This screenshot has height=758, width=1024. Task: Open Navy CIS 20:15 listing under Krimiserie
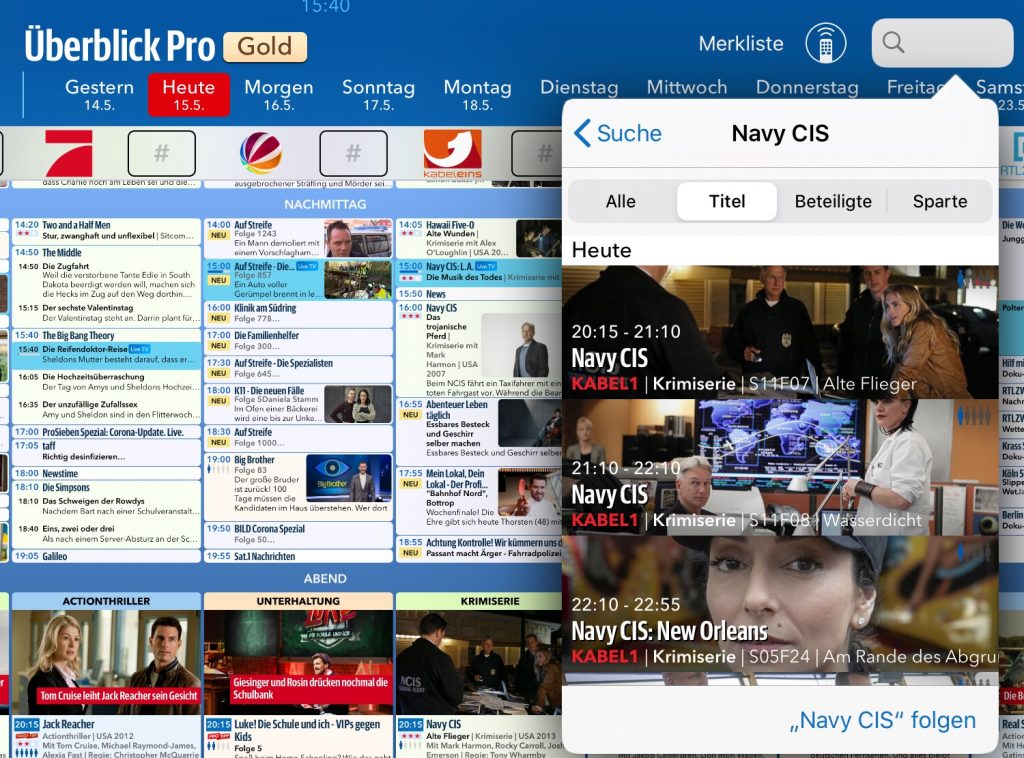click(479, 738)
